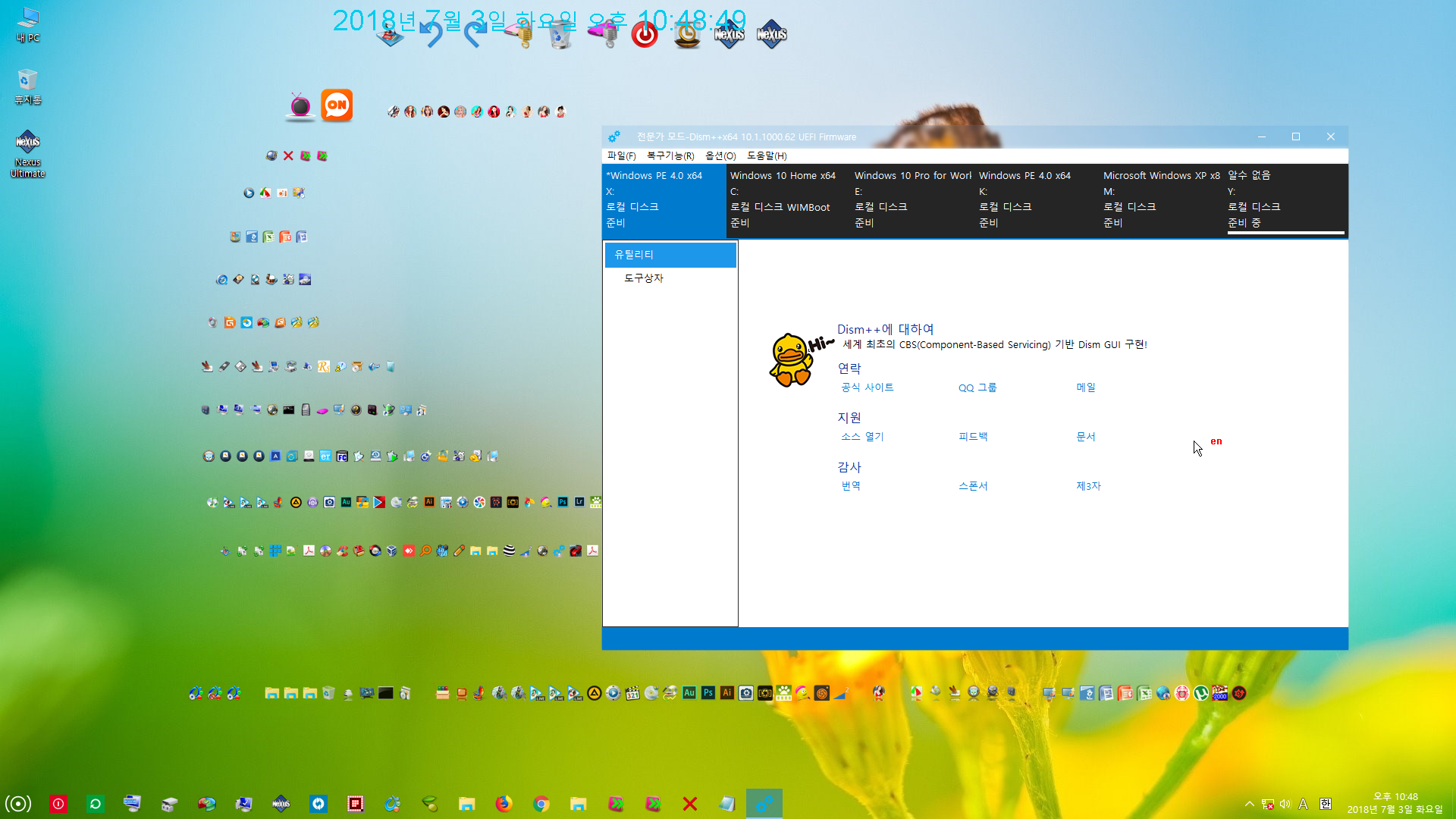The image size is (1456, 819).
Task: Open the QQ 그룹 link
Action: point(977,388)
